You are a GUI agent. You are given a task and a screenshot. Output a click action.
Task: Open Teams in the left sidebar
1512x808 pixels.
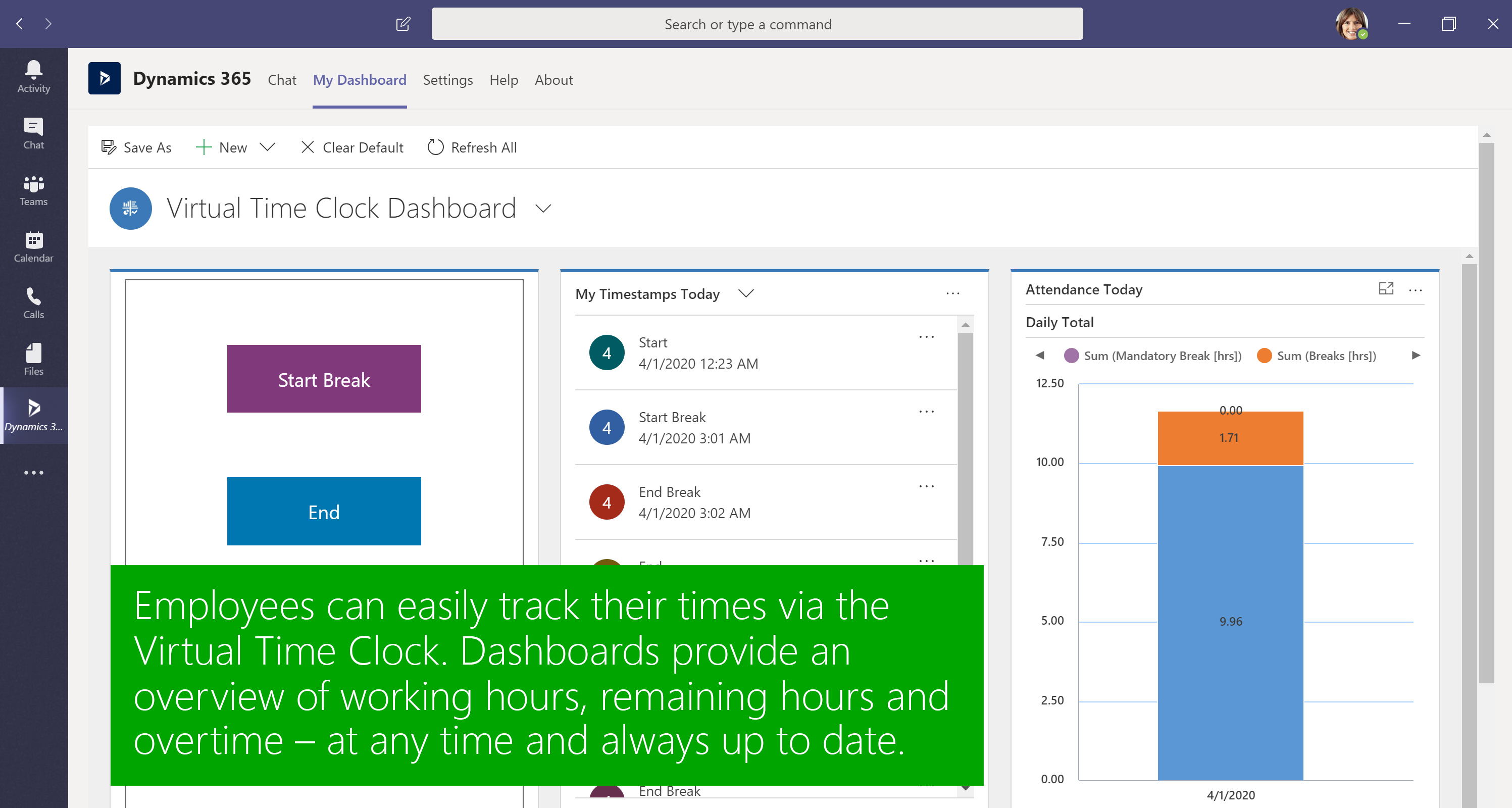coord(33,191)
